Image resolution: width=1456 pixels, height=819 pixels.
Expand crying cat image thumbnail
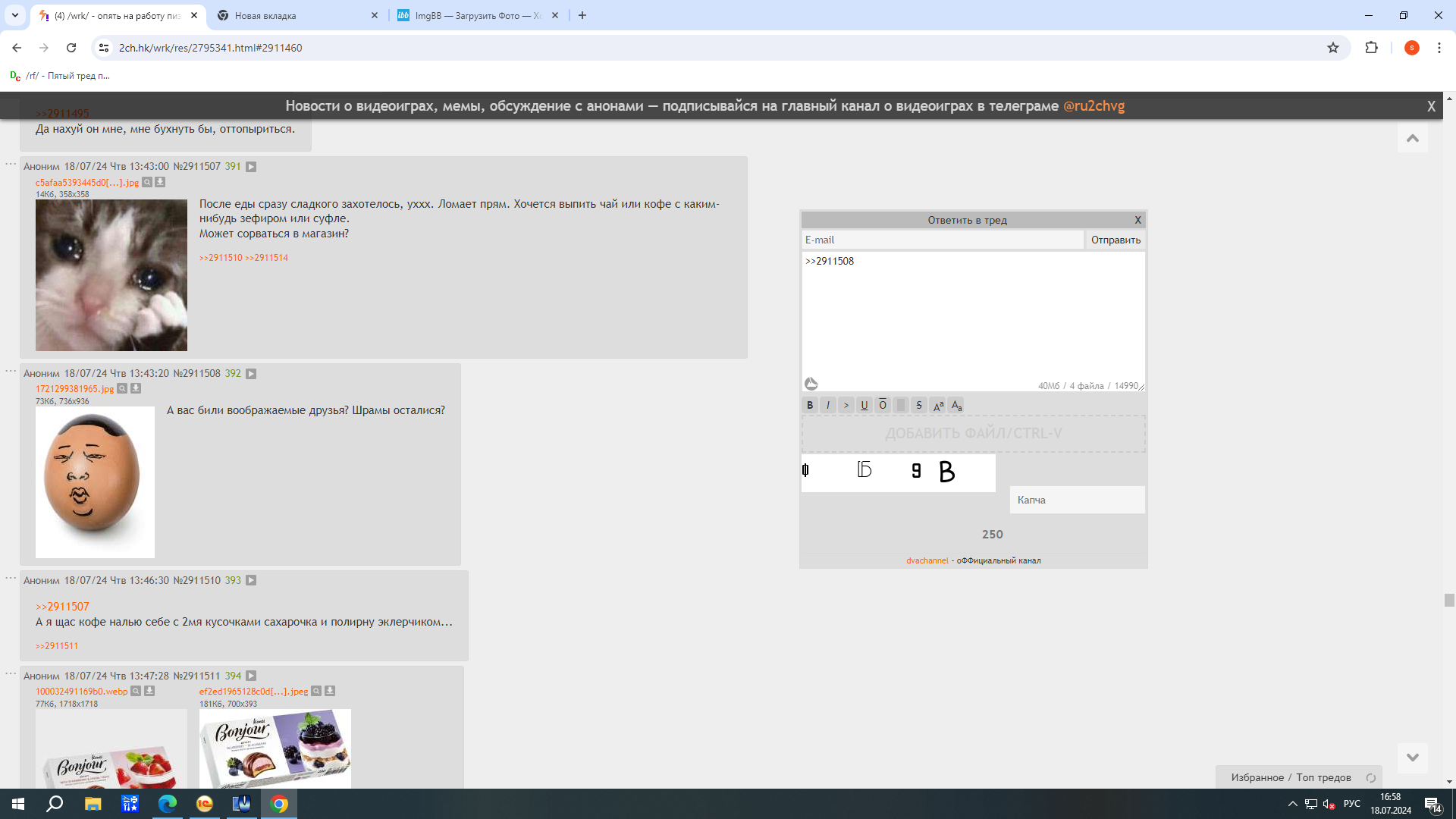[111, 275]
